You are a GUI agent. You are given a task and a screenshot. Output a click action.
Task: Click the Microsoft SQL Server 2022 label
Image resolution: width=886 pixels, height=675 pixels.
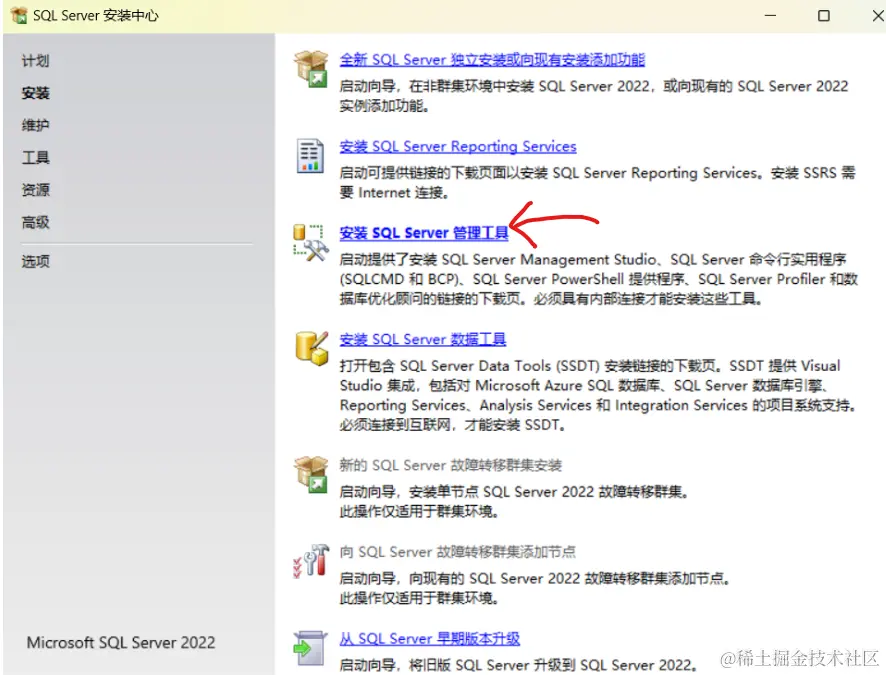121,642
